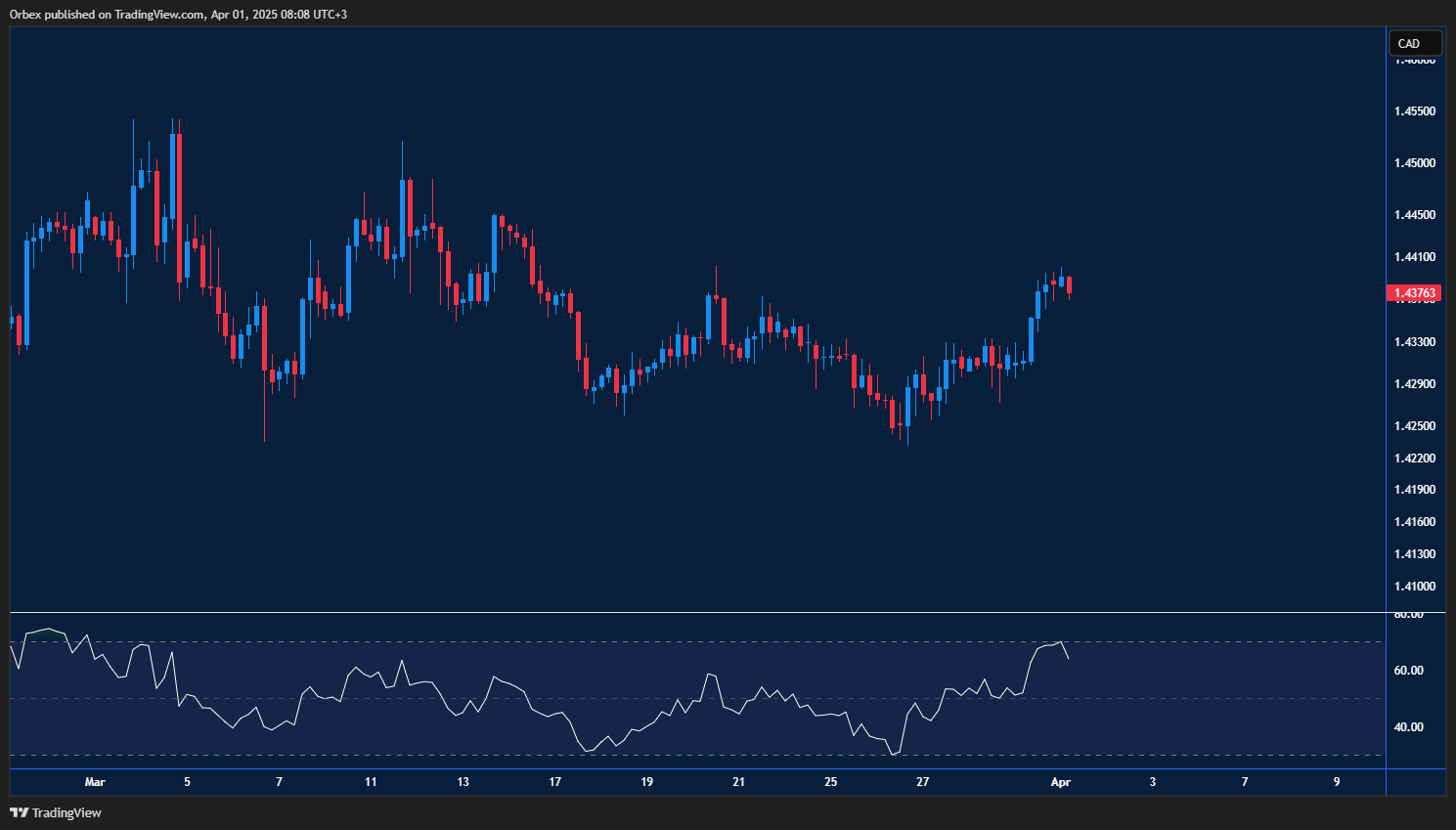Select the Apr label on the date axis
Screen dimensions: 1456x830
[x=1062, y=782]
